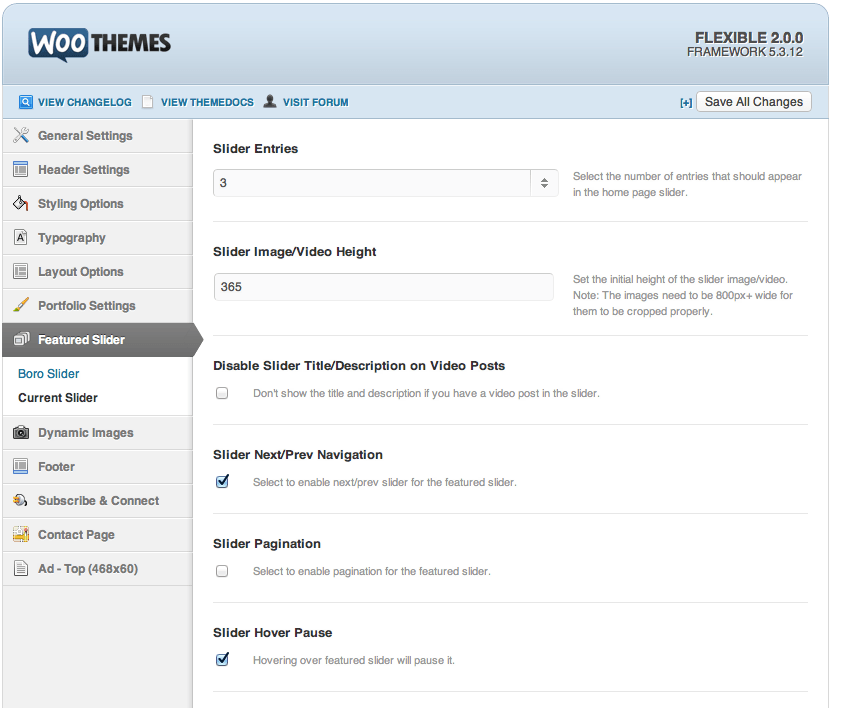This screenshot has width=842, height=708.
Task: Open the Slider Entries dropdown
Action: (x=385, y=184)
